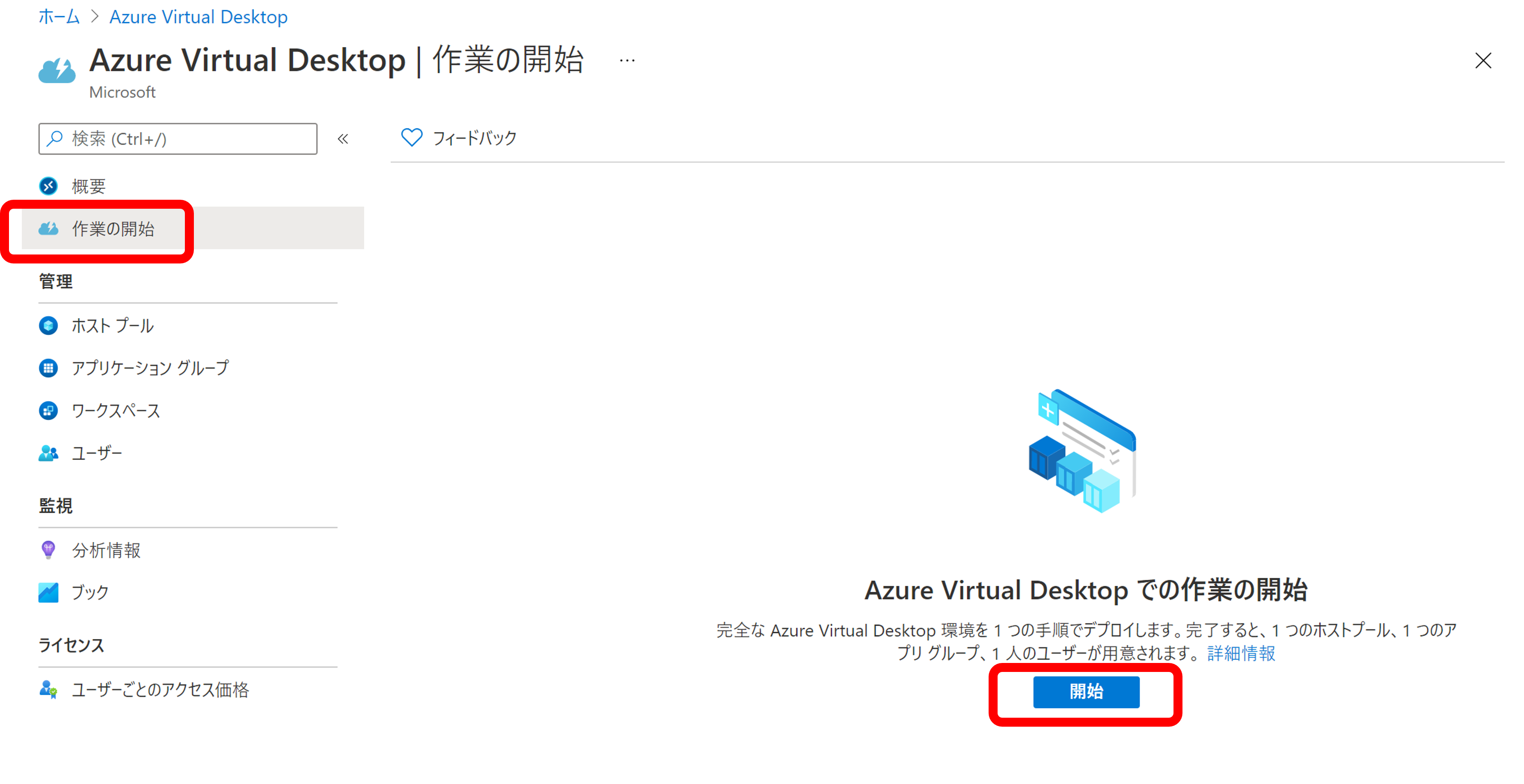Click the ホーム breadcrumb link
This screenshot has height=784, width=1524.
59,17
